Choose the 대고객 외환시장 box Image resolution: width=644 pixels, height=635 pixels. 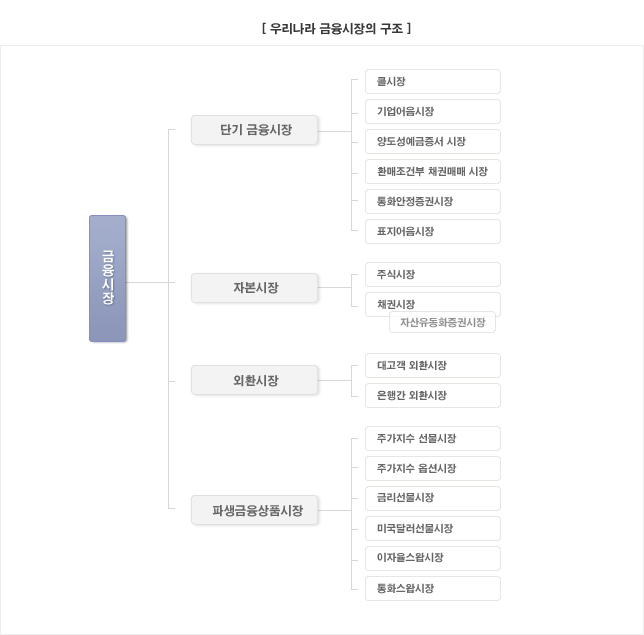point(433,366)
